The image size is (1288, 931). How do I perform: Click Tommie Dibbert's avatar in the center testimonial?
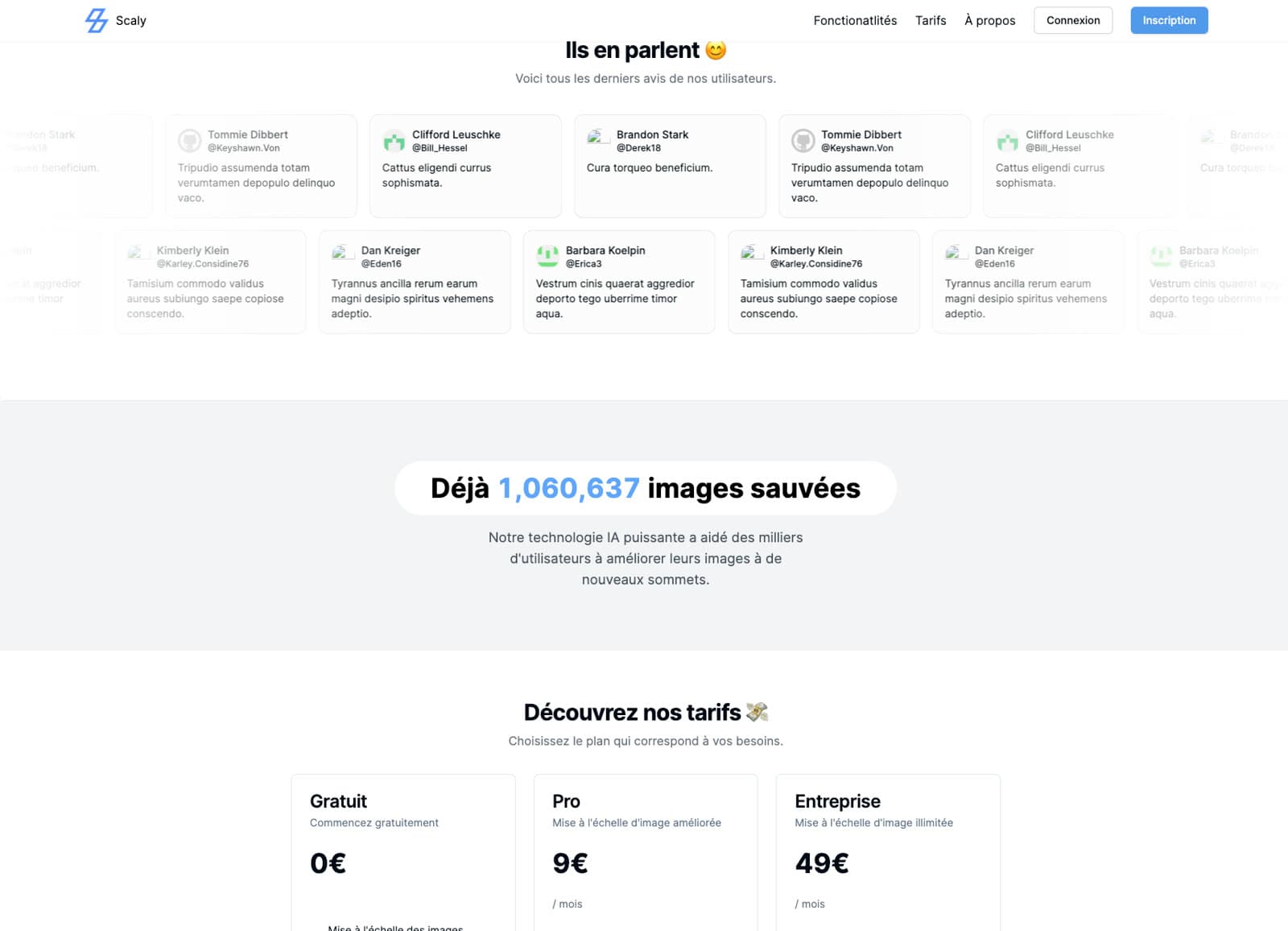click(x=803, y=140)
